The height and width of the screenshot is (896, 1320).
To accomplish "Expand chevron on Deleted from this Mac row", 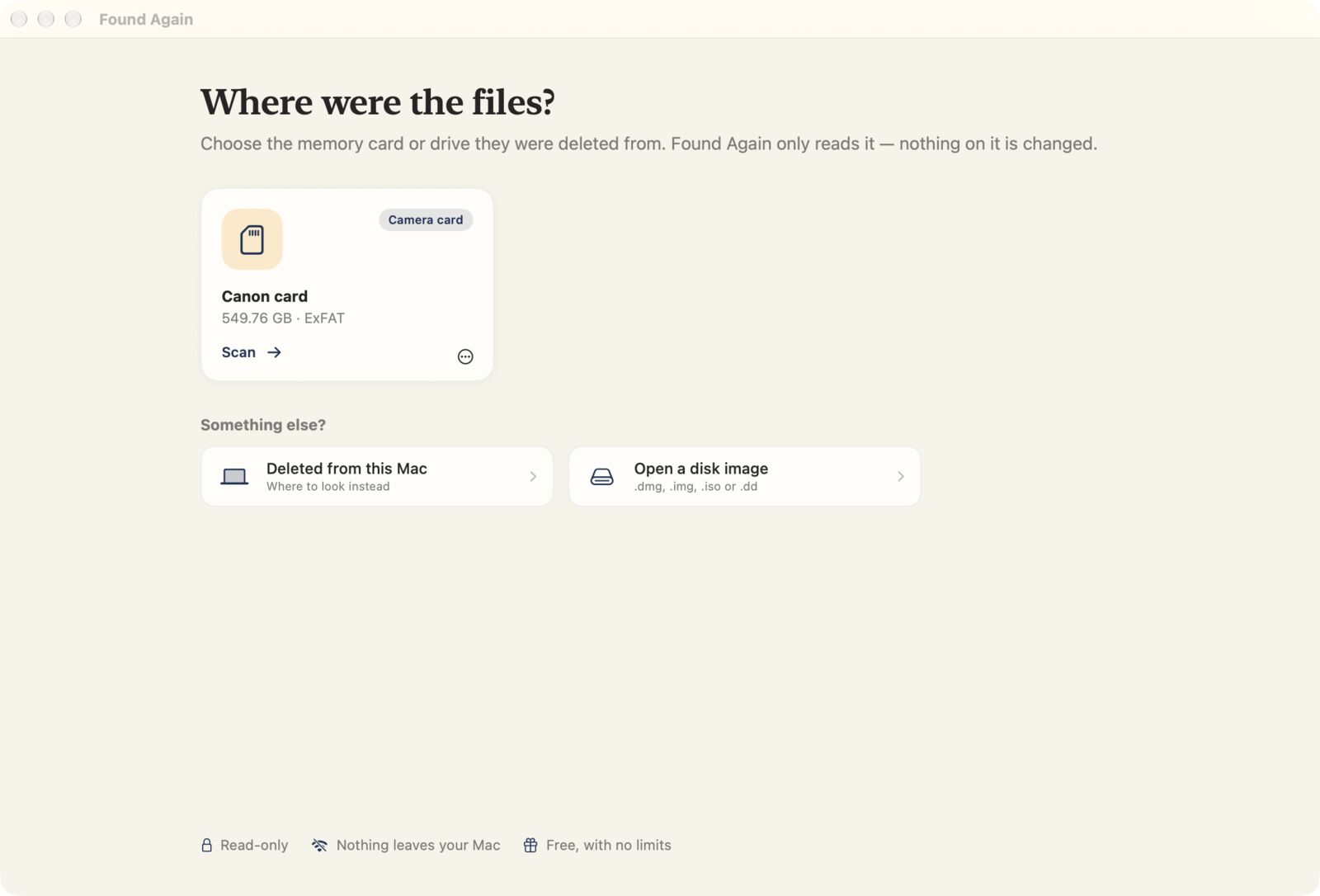I will click(533, 477).
